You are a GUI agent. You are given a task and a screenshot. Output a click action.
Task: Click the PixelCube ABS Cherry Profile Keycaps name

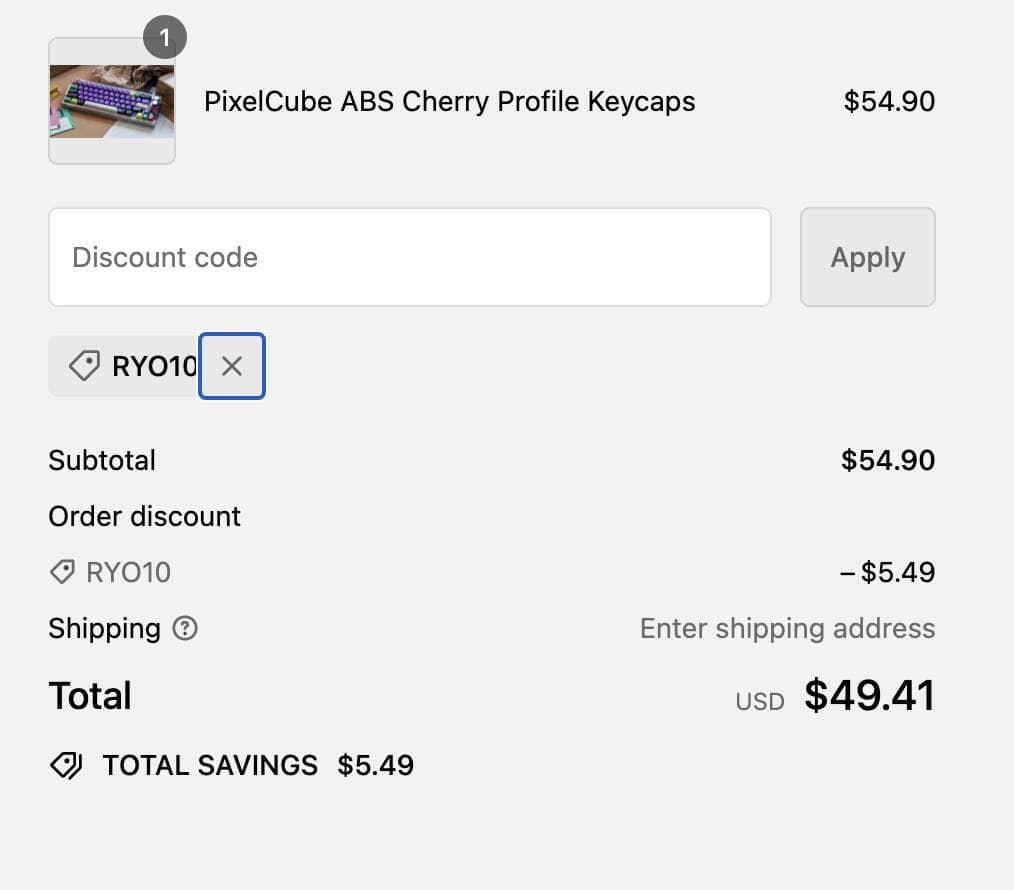click(x=449, y=101)
